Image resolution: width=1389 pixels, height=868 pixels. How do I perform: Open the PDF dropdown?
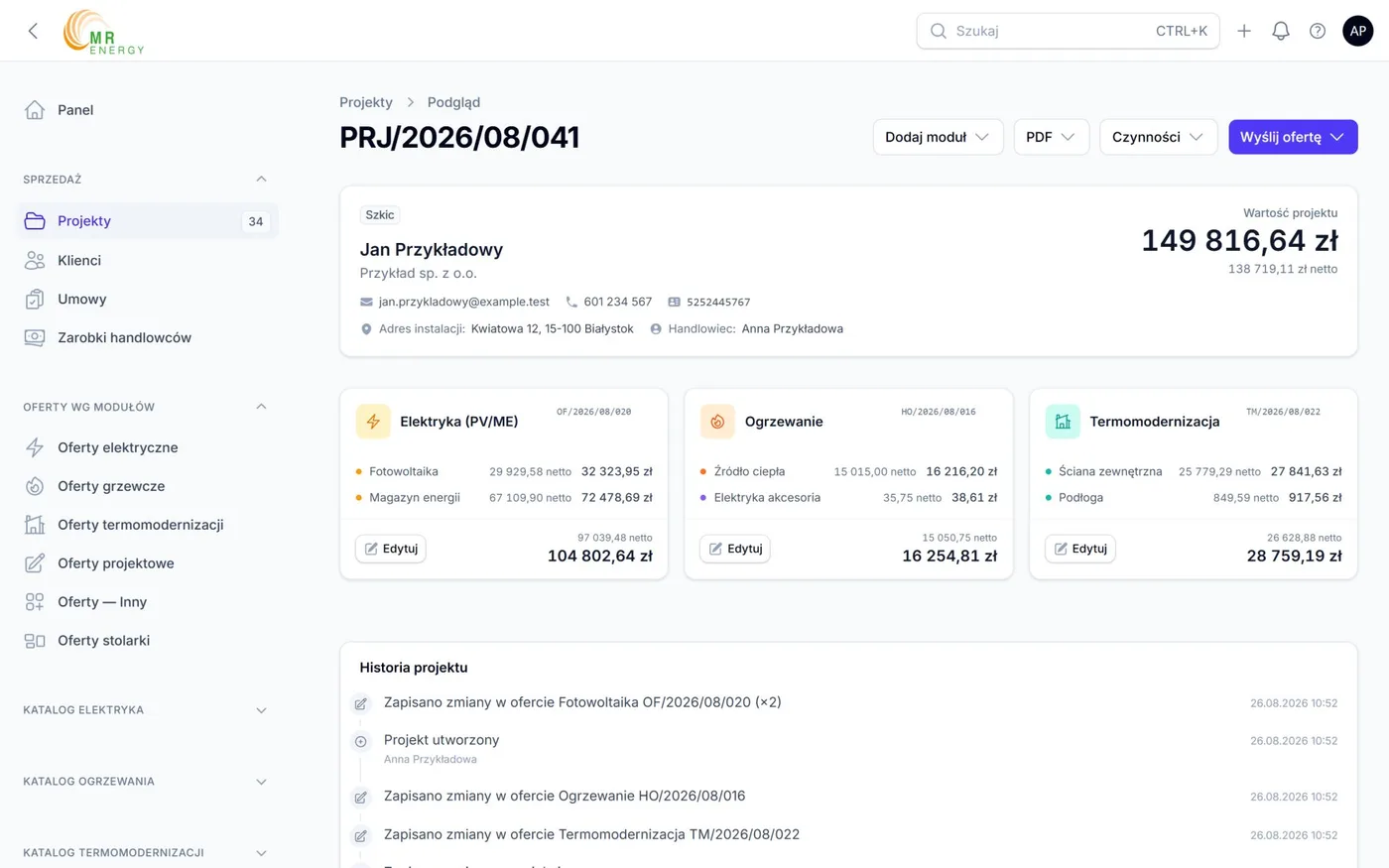click(1051, 137)
